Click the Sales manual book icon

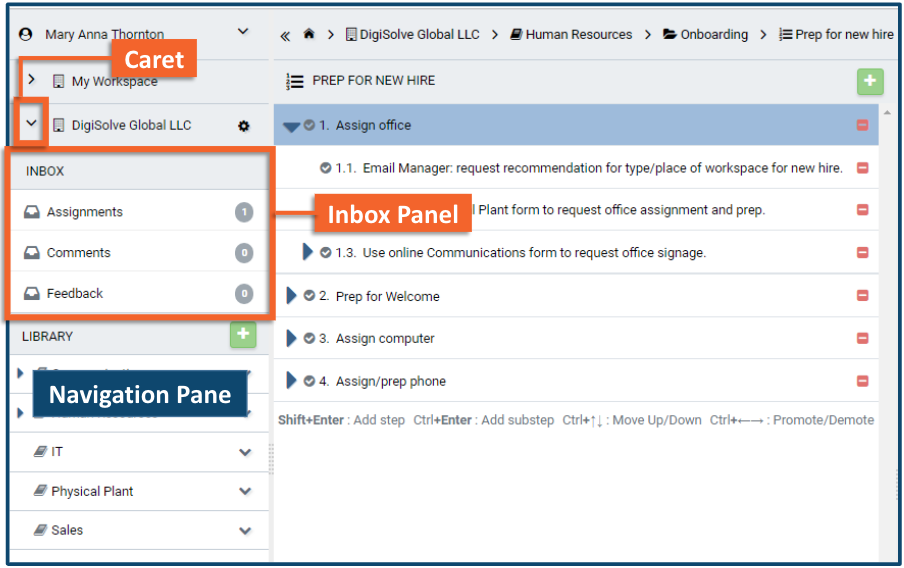point(40,529)
